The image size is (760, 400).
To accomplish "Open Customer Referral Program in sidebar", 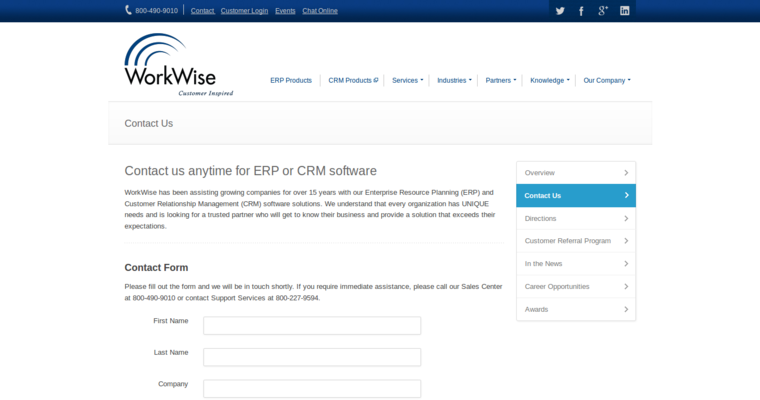I will pyautogui.click(x=576, y=241).
